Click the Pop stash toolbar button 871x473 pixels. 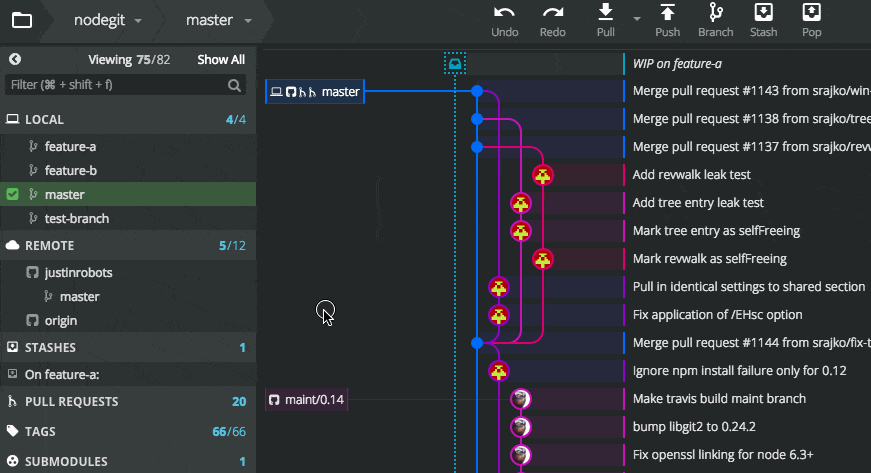[812, 21]
